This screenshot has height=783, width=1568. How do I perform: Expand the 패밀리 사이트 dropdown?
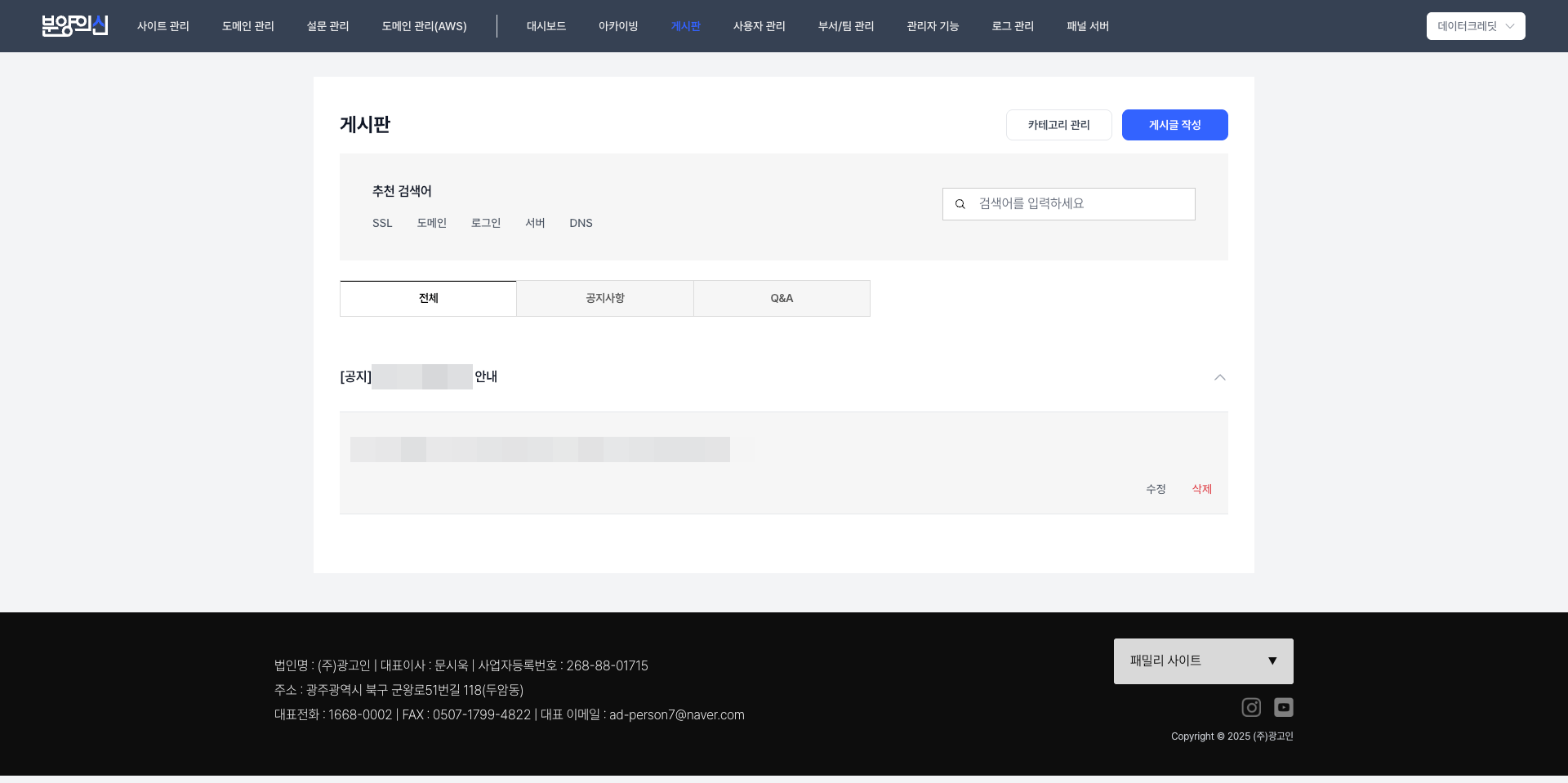point(1203,661)
